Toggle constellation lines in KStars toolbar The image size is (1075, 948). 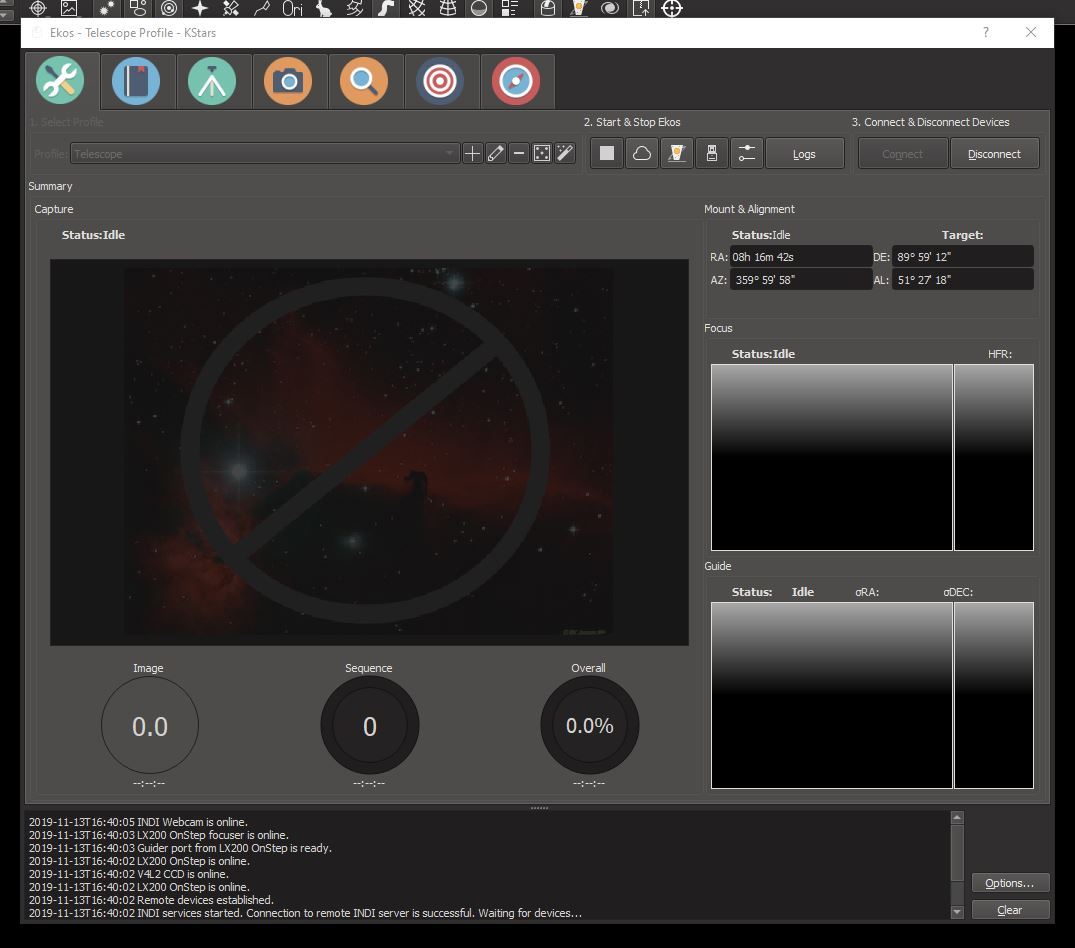tap(262, 8)
